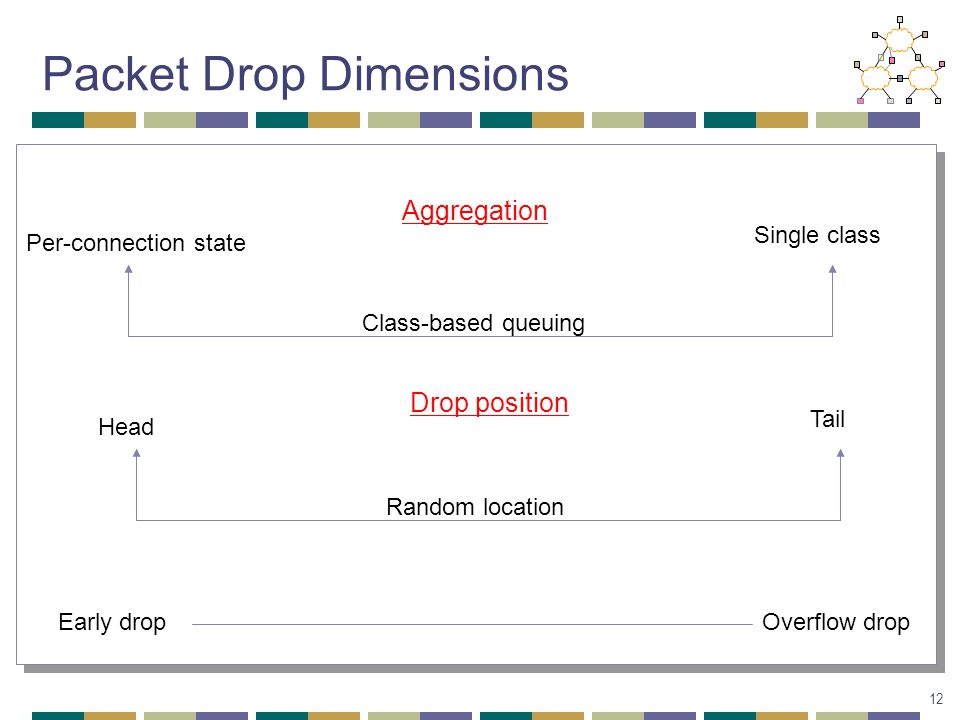
Task: Click the arrowhead below Single class
Action: click(832, 269)
